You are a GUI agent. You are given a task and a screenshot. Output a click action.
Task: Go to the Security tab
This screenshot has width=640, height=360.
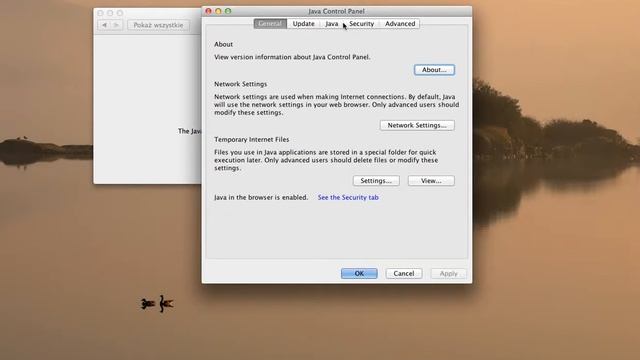(x=361, y=24)
